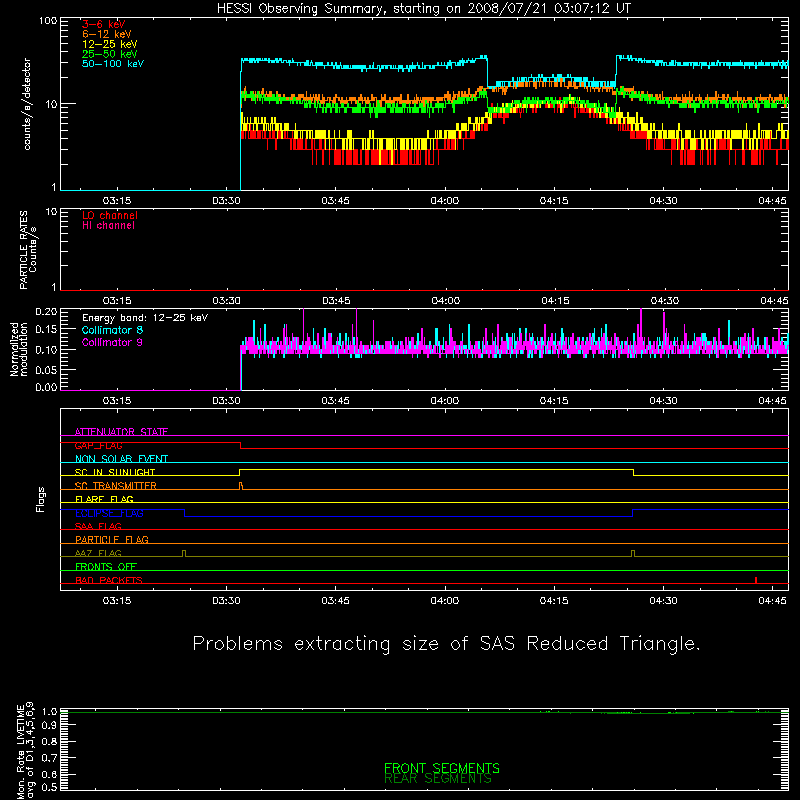Click the FLARE_FLAG label
This screenshot has width=800, height=800.
pos(104,499)
